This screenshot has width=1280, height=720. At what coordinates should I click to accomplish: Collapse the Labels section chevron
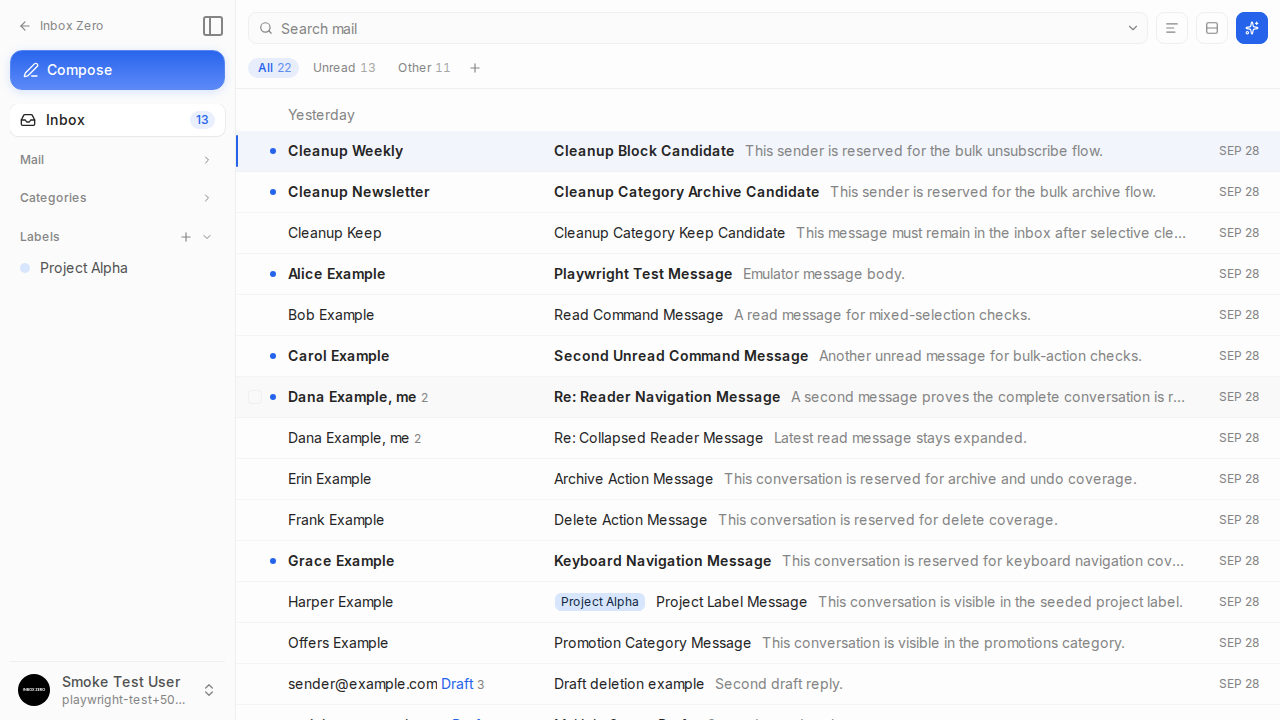click(x=207, y=237)
